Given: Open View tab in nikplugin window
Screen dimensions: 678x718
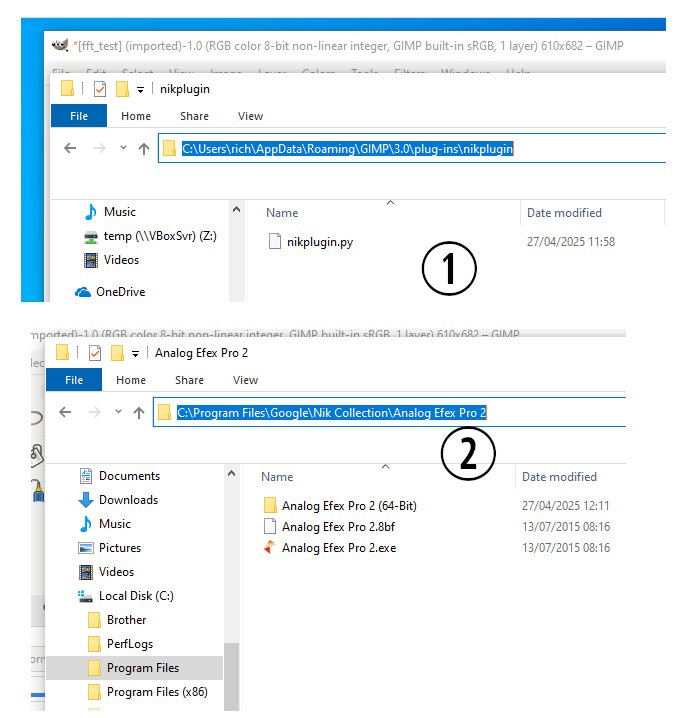Looking at the screenshot, I should click(x=250, y=116).
